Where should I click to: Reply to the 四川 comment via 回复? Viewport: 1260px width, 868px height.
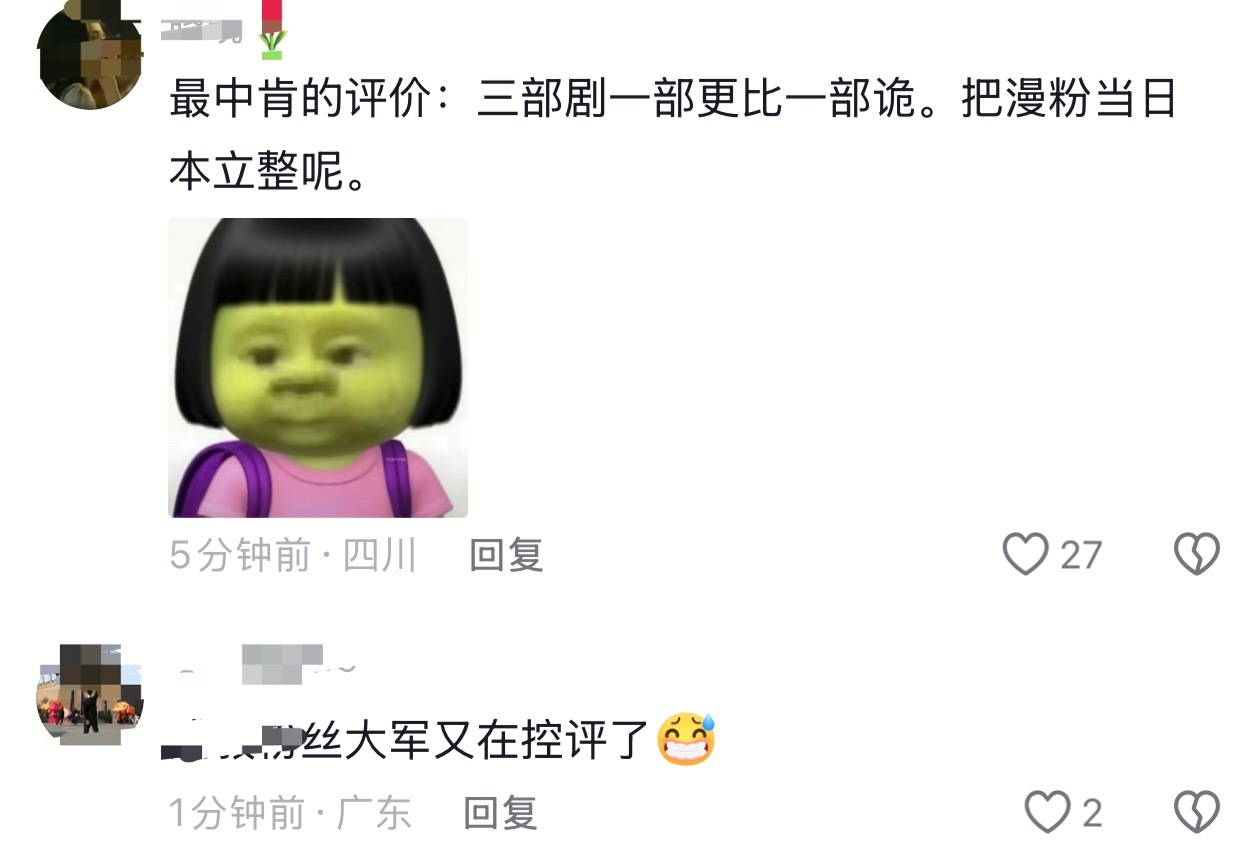click(506, 555)
